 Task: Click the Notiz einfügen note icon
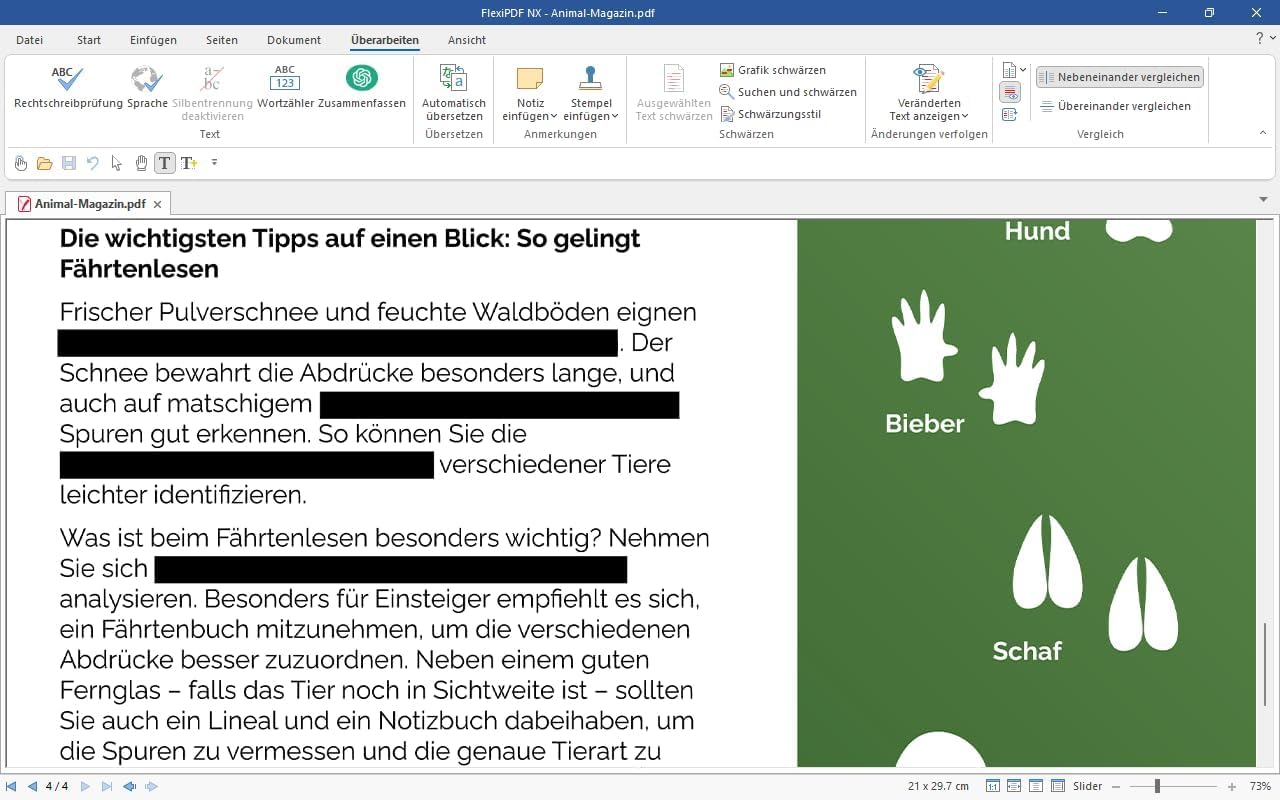(x=530, y=80)
